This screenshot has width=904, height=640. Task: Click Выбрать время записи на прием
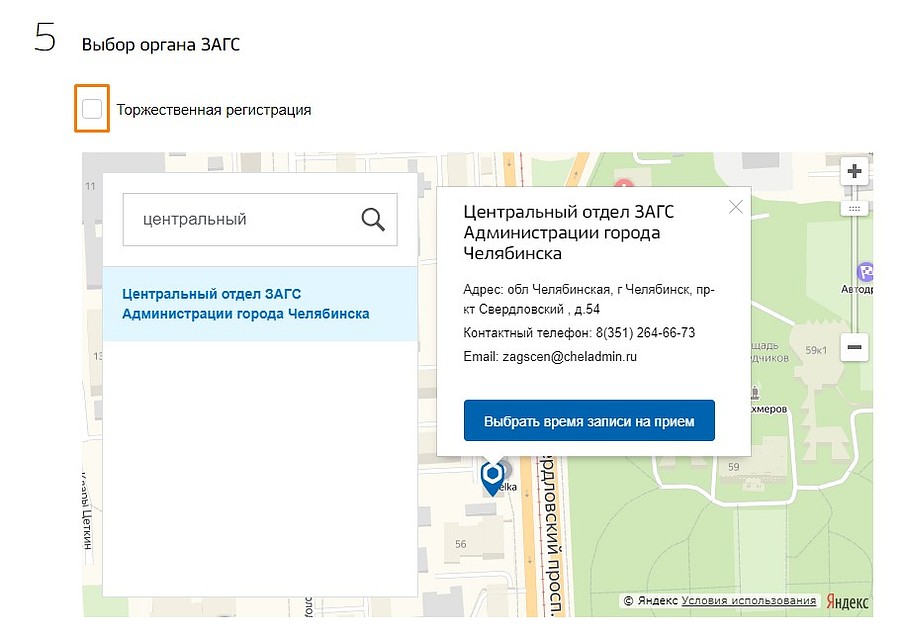tap(589, 421)
